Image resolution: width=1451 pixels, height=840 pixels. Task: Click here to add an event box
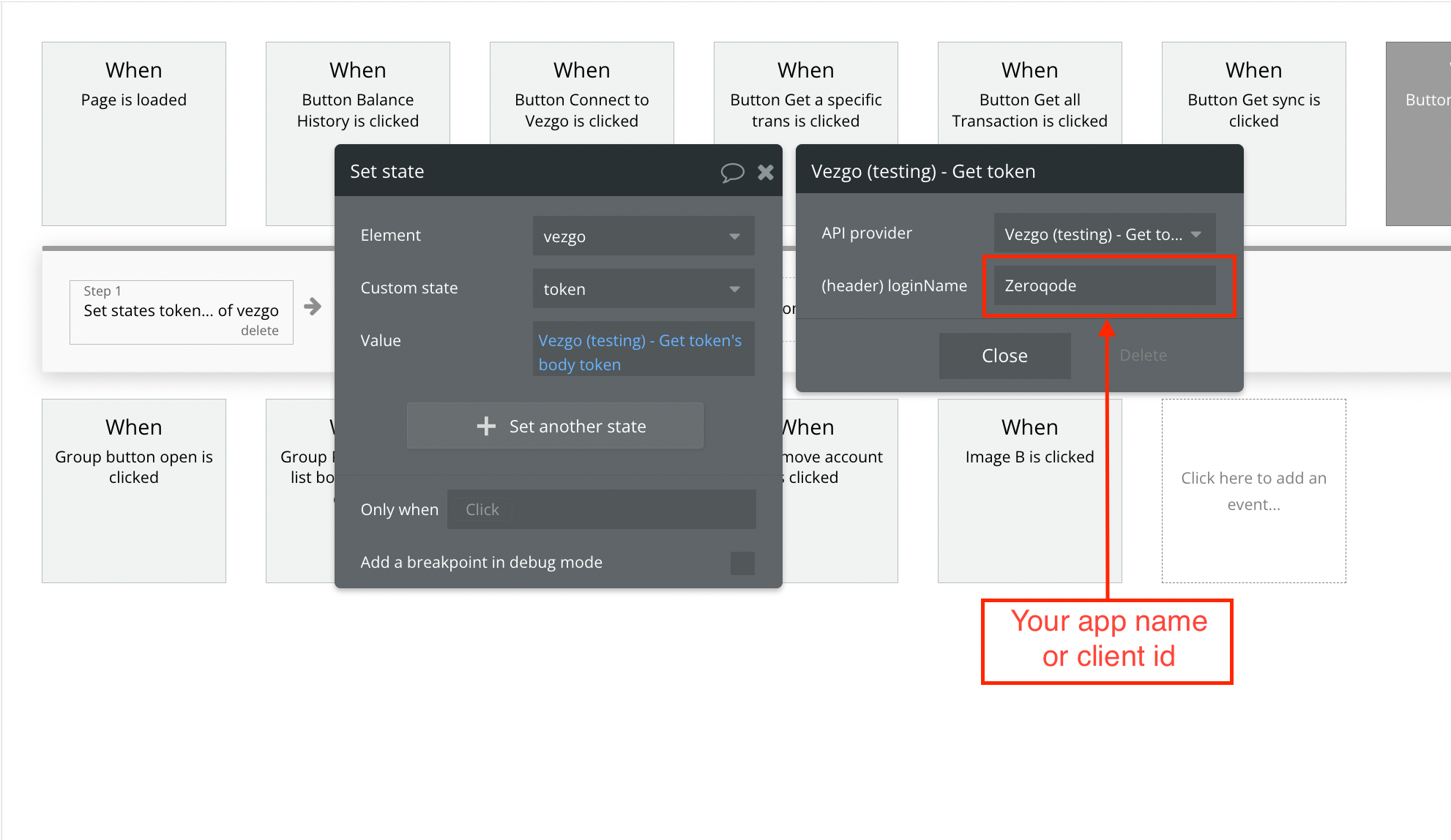point(1253,490)
